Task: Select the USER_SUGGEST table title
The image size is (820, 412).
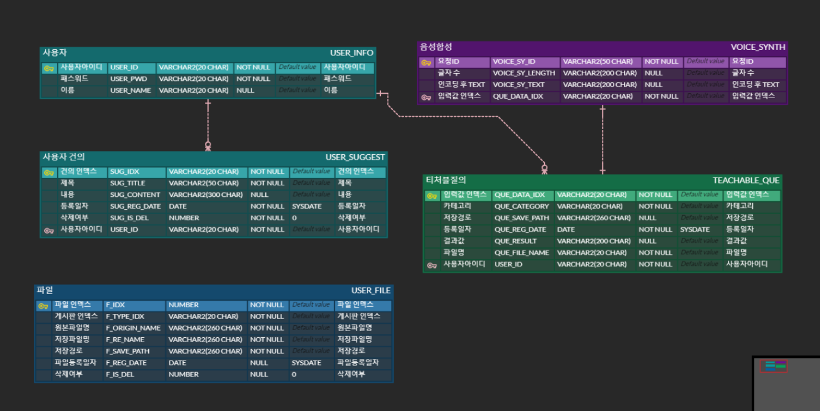Action: pyautogui.click(x=355, y=157)
